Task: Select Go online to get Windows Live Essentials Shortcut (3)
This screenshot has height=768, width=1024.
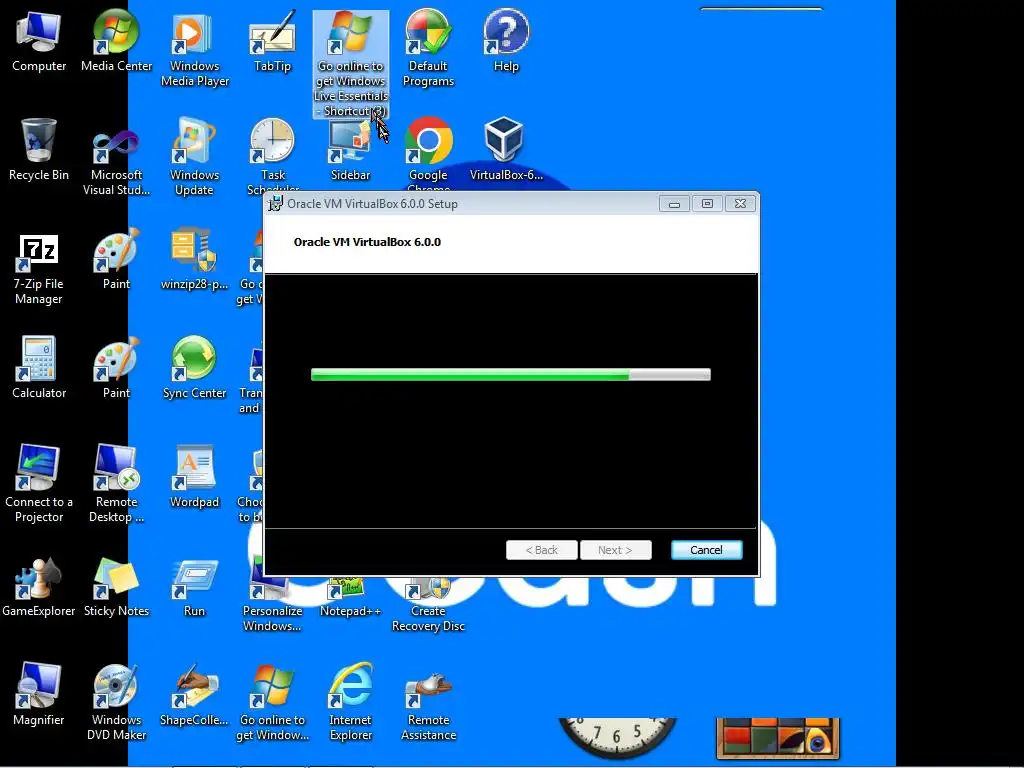Action: coord(351,63)
